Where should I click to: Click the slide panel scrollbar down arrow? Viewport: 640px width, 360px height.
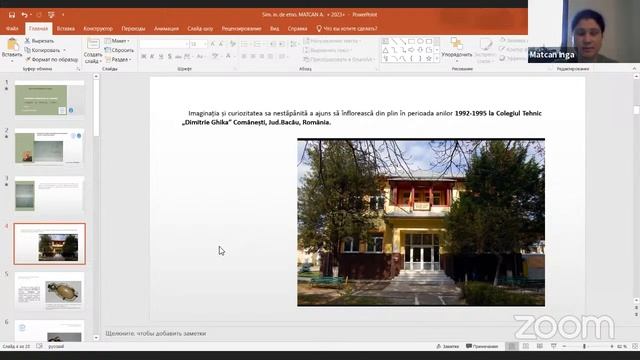pos(96,338)
